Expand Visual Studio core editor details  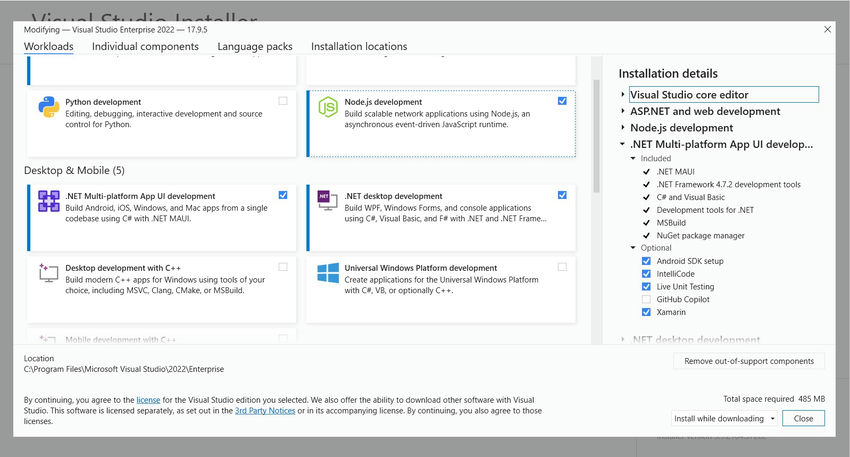[x=623, y=95]
